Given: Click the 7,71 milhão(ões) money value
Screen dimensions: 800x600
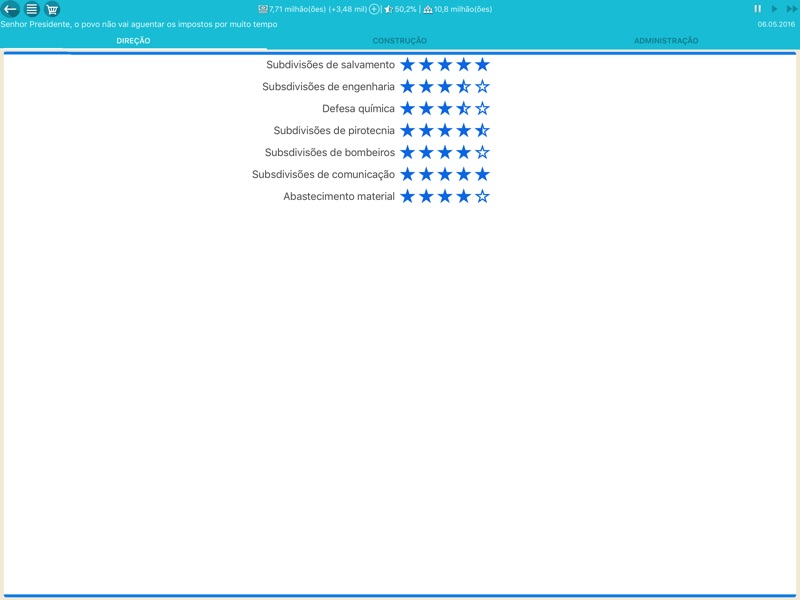Looking at the screenshot, I should pyautogui.click(x=297, y=9).
